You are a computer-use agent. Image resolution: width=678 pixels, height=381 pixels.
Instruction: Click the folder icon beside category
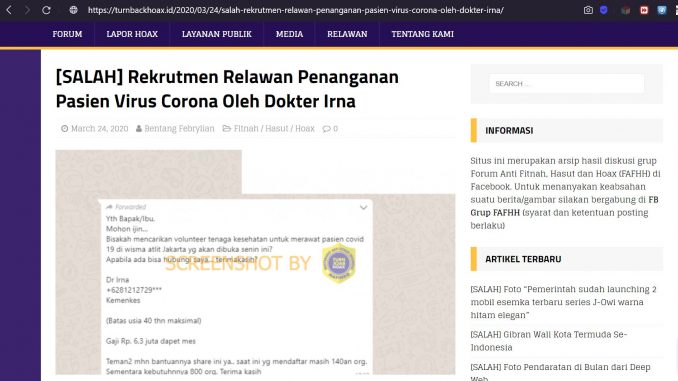click(227, 128)
